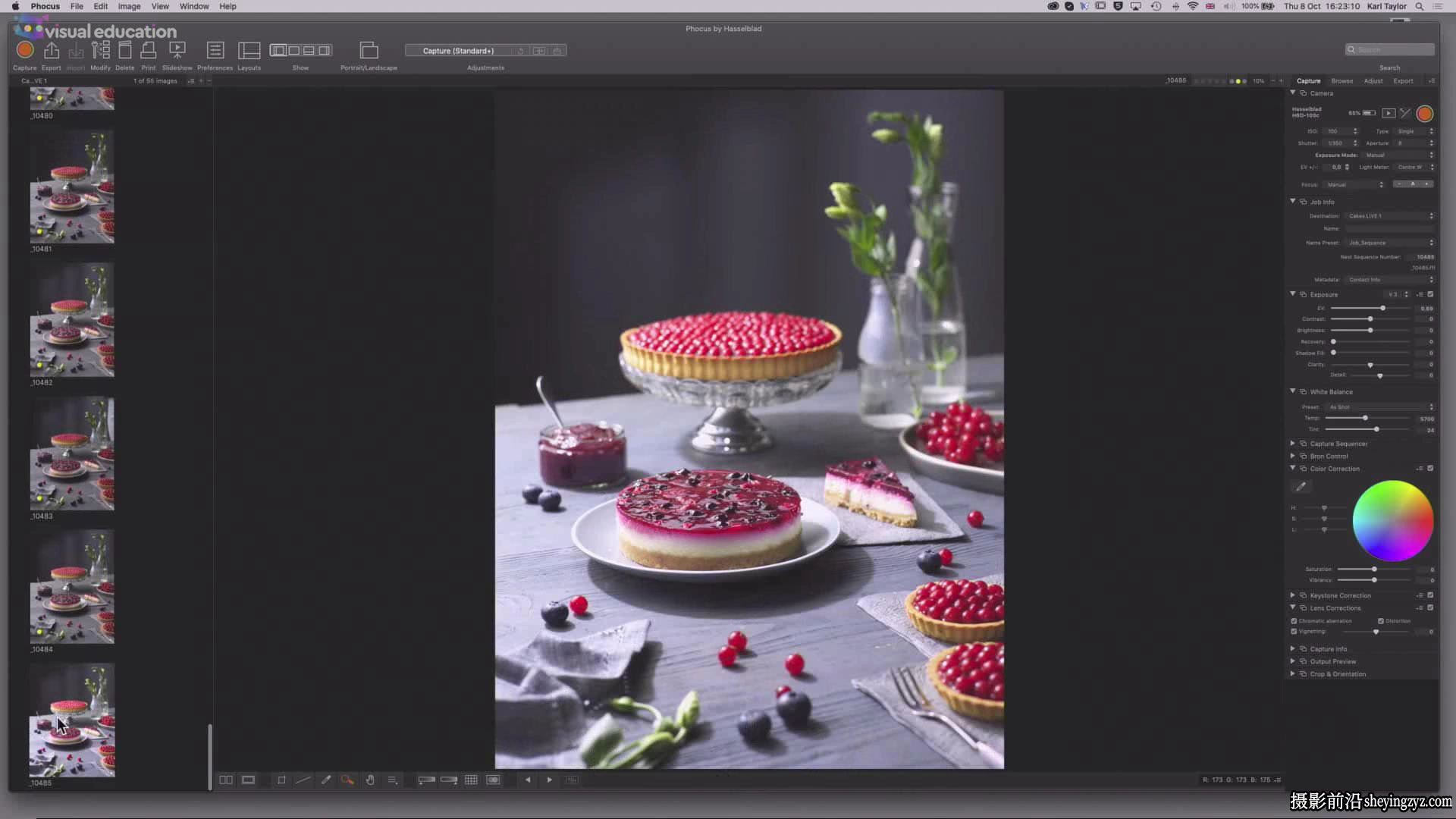Screen dimensions: 1456x819
Task: Select the straighten line tool
Action: 303,780
